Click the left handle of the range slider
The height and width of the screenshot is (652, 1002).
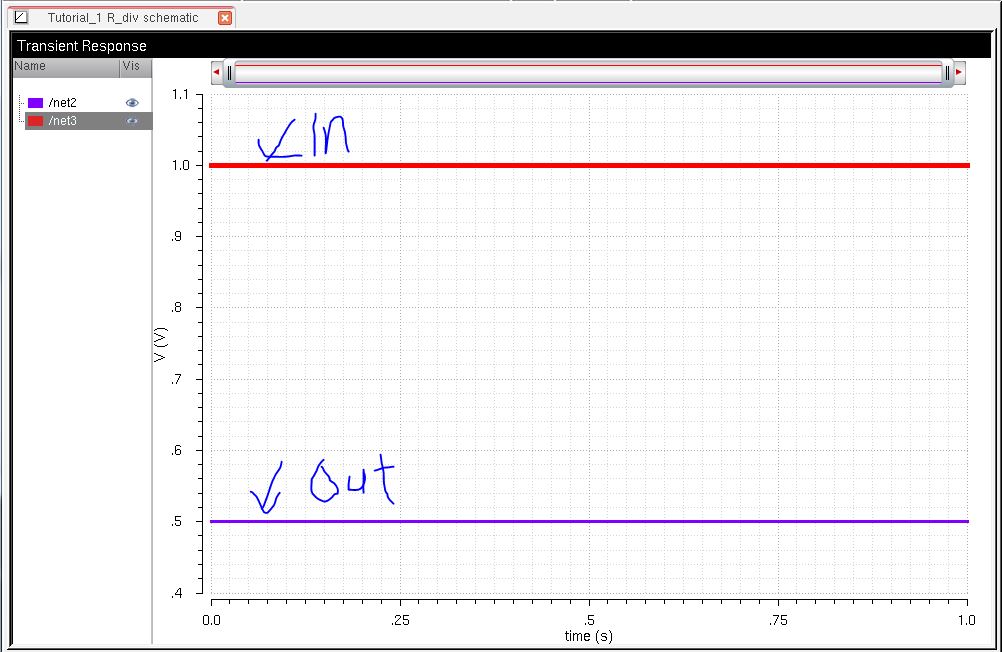(x=229, y=73)
